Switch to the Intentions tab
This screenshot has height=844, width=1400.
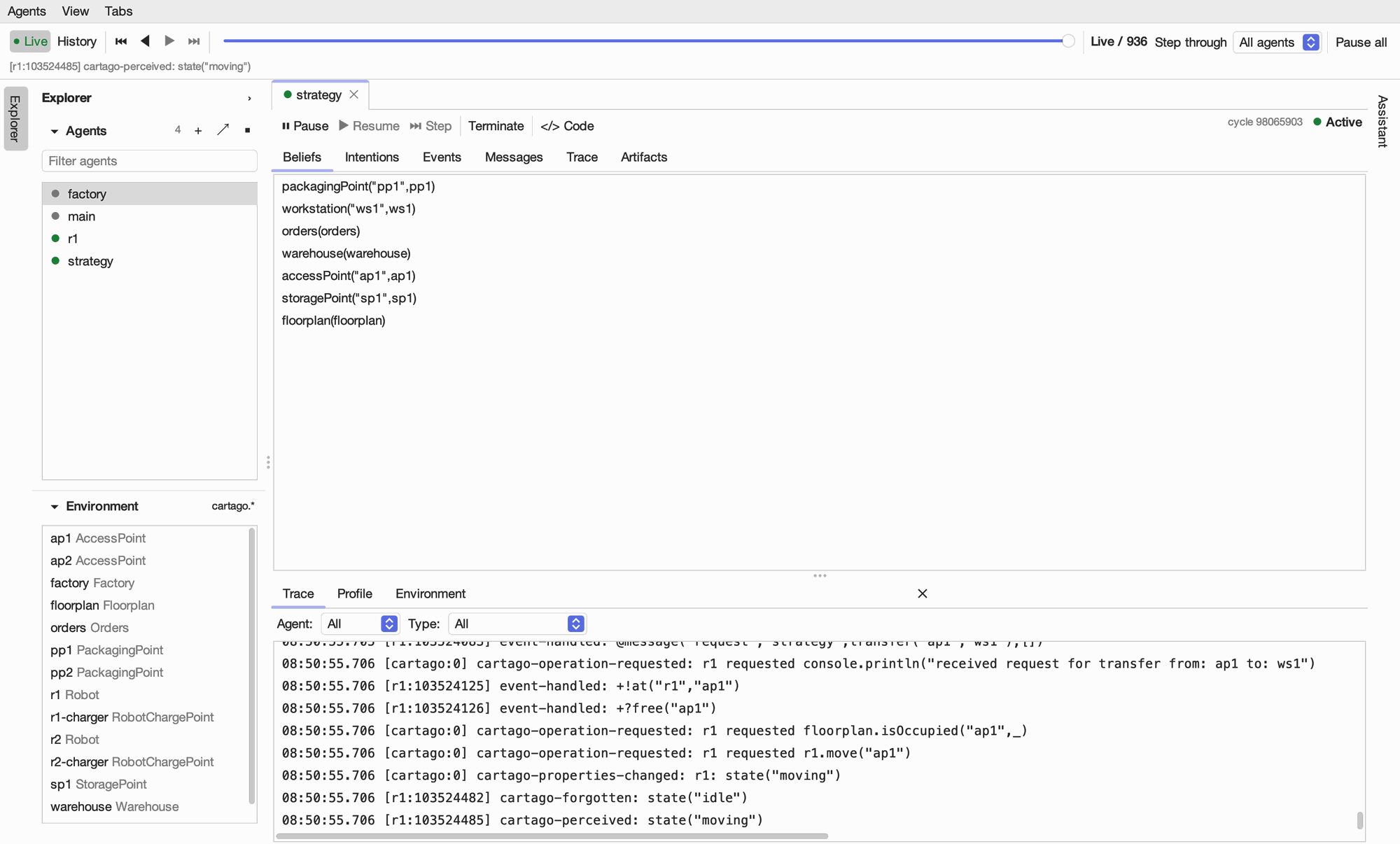[372, 157]
